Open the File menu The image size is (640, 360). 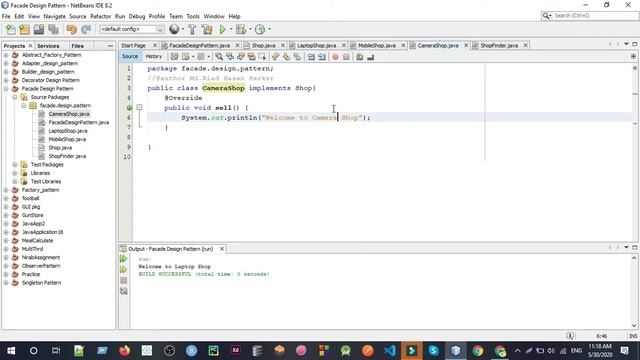(6, 16)
